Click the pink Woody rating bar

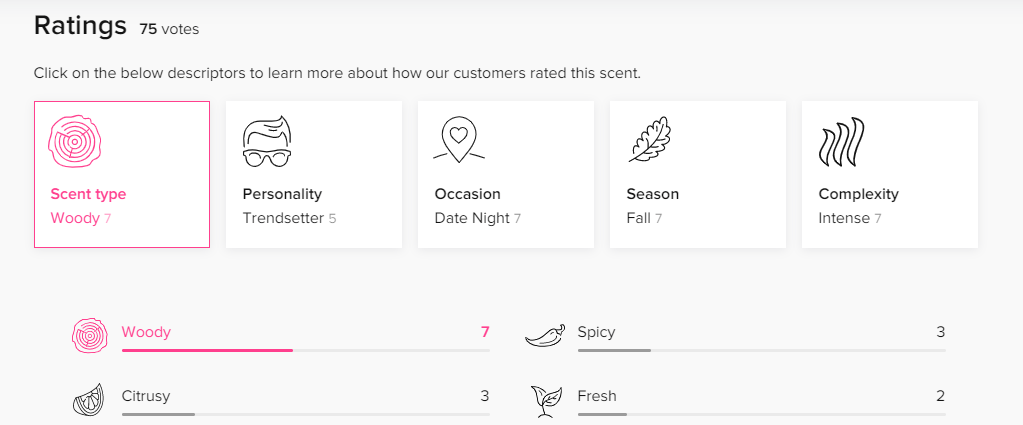[305, 351]
